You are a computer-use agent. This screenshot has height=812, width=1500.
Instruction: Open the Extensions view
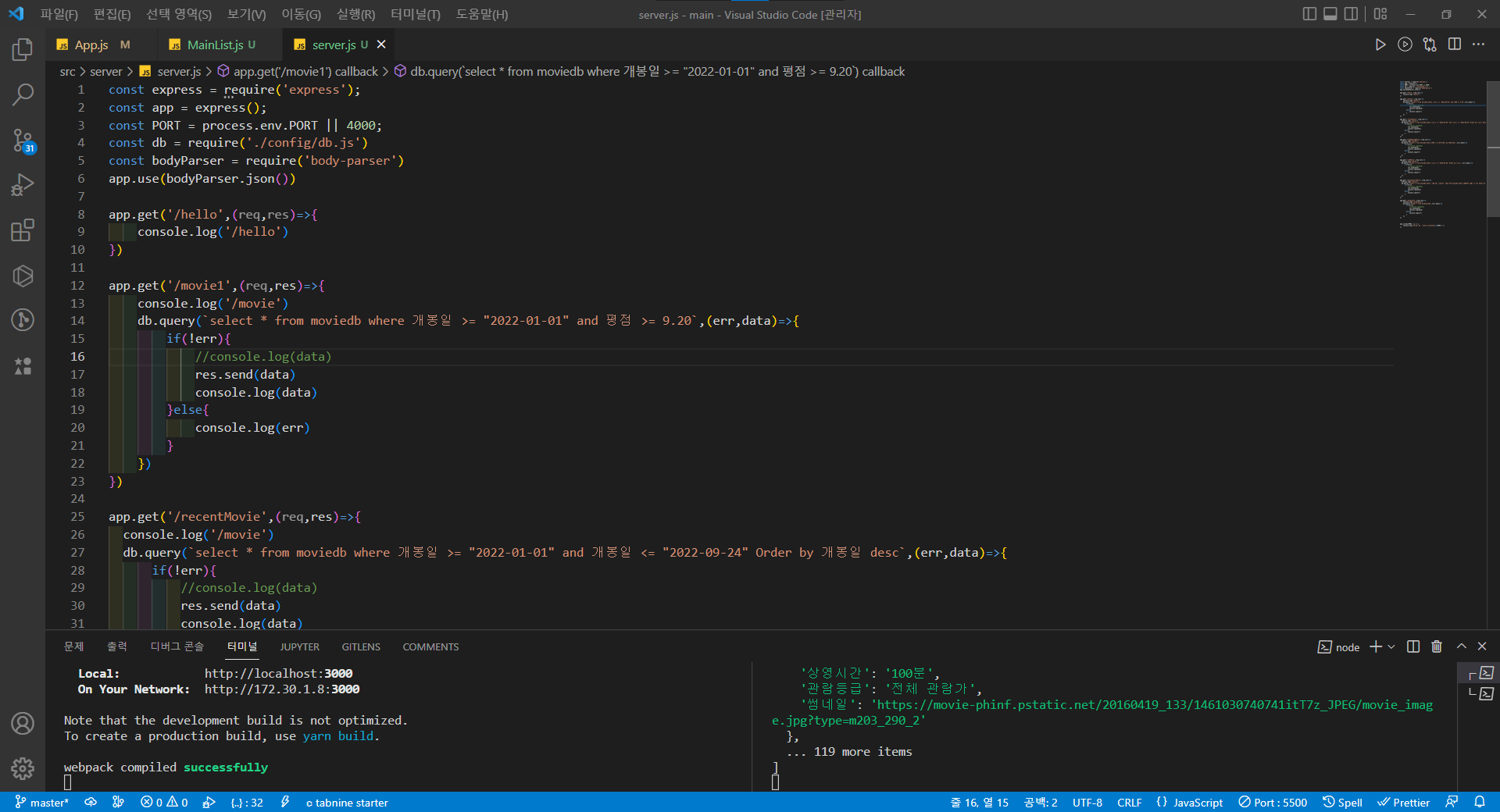point(23,230)
